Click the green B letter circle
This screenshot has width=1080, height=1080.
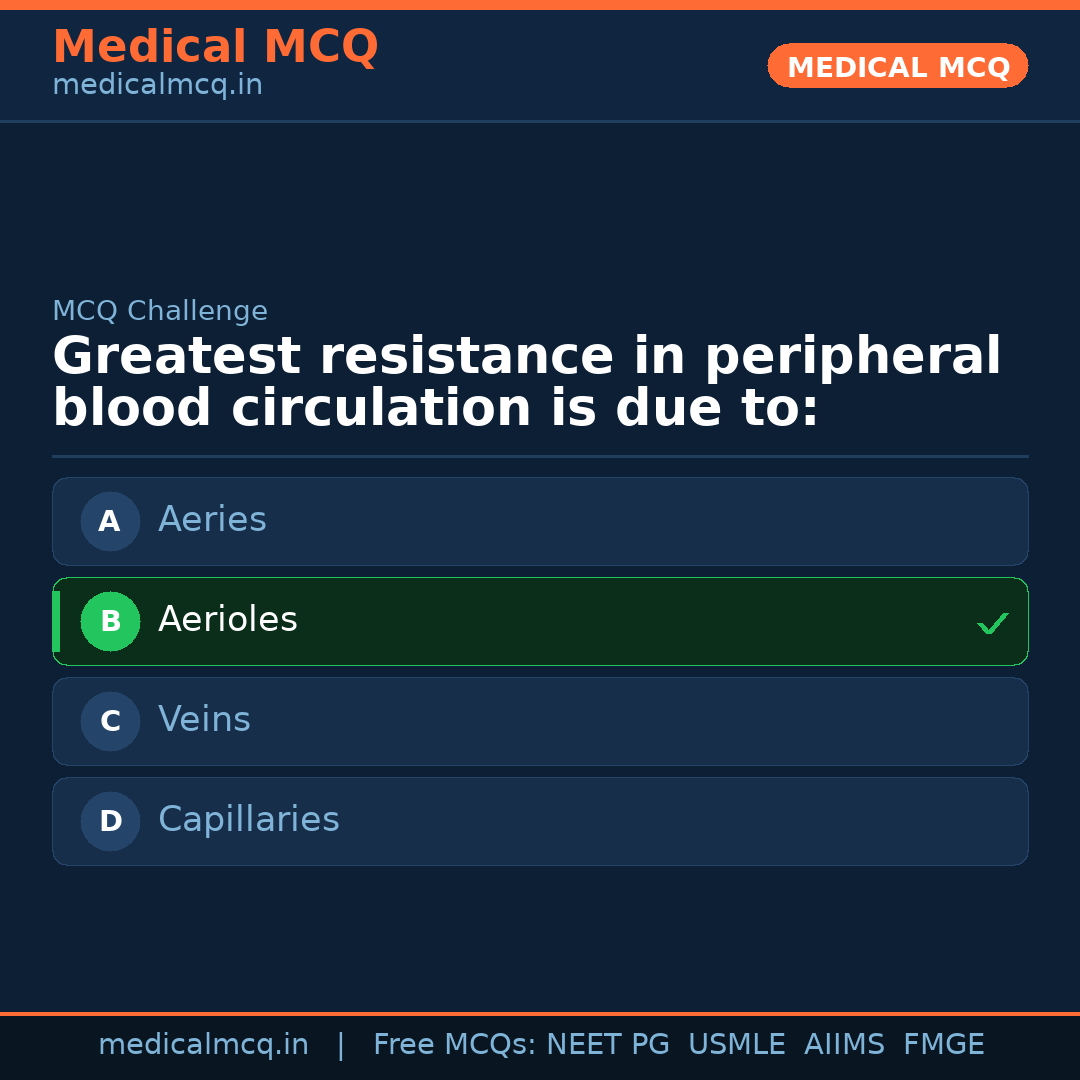(x=110, y=621)
